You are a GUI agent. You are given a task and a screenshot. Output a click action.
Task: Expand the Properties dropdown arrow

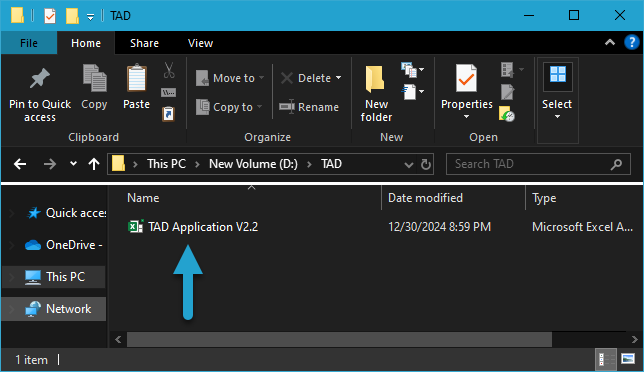pos(467,117)
